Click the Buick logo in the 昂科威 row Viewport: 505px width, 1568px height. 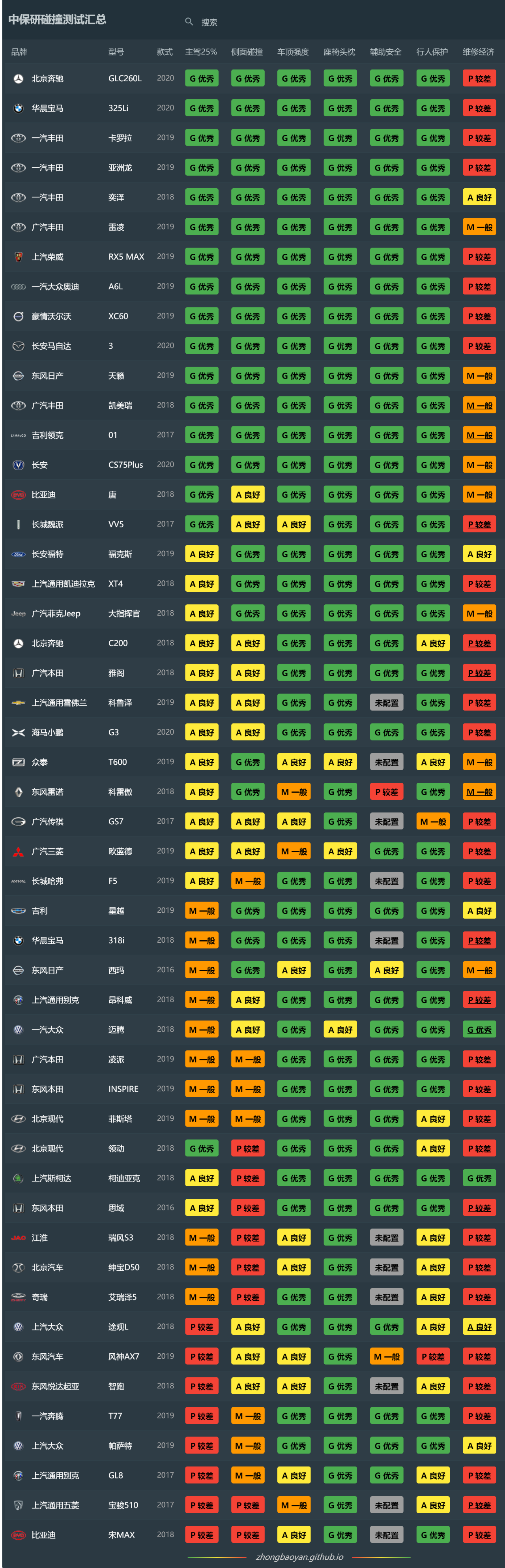18,1000
